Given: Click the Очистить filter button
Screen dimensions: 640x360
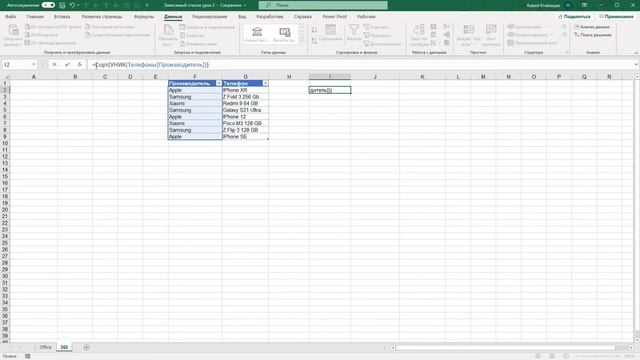Looking at the screenshot, I should click(x=376, y=27).
